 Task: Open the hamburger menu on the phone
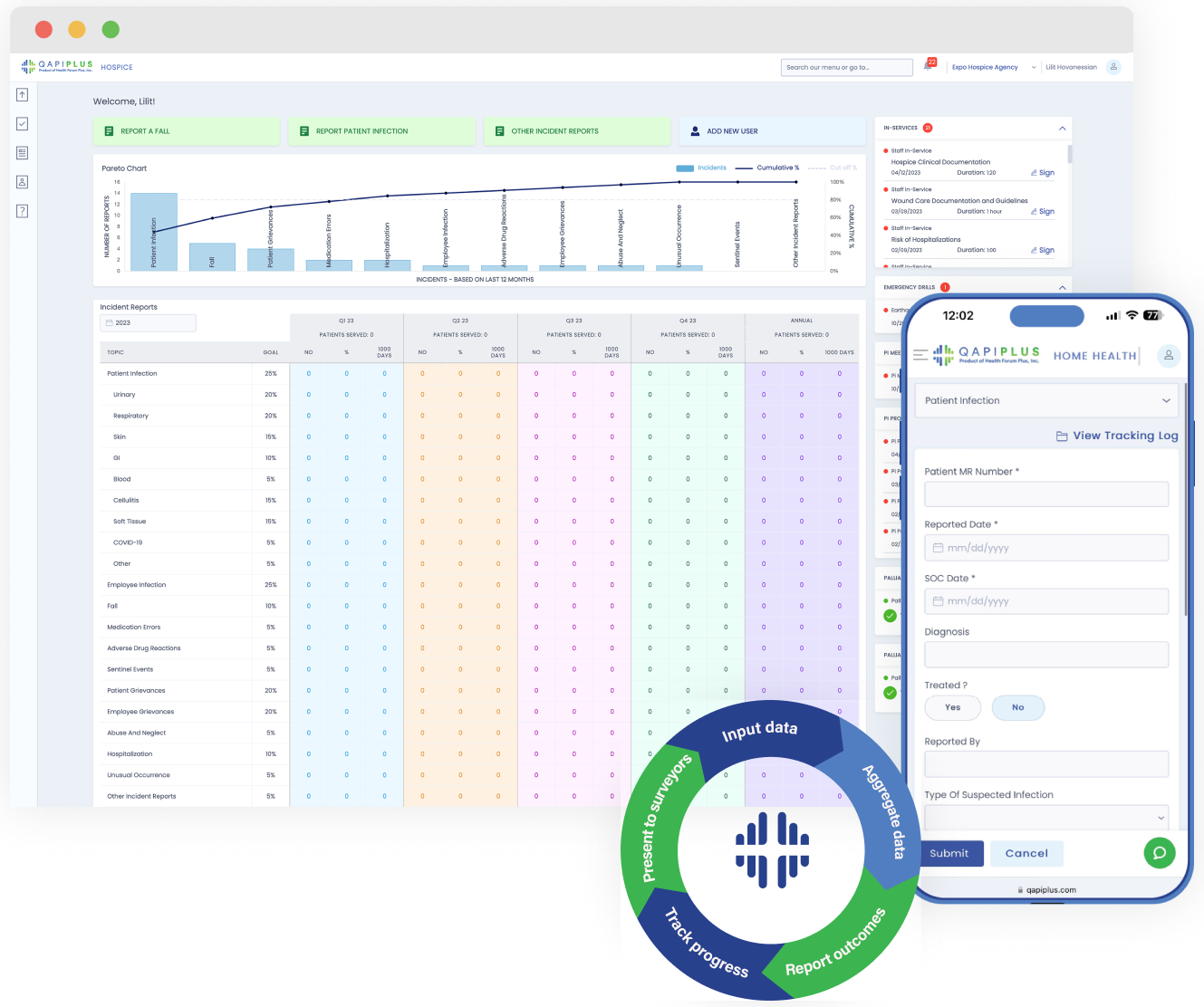(x=920, y=355)
